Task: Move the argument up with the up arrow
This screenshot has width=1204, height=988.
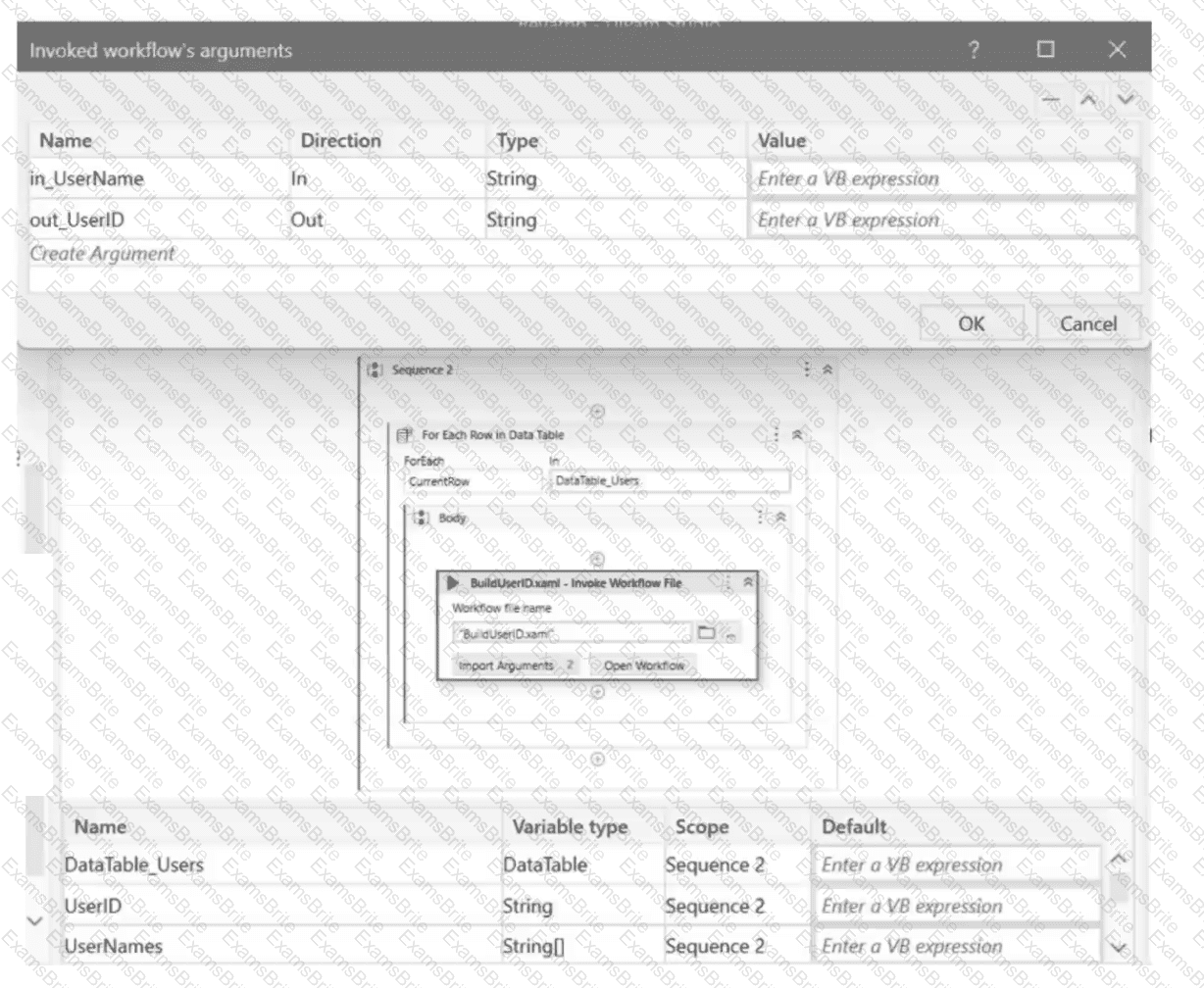Action: [1087, 99]
